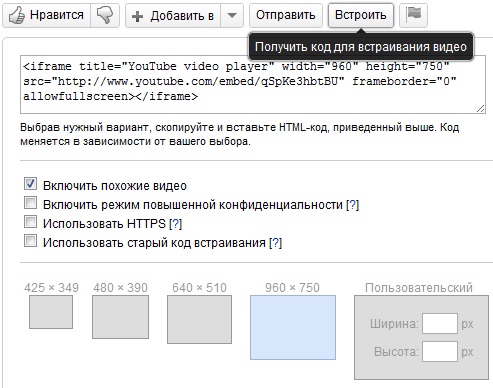
Task: Click the thumbs-down dislike icon
Action: [105, 15]
